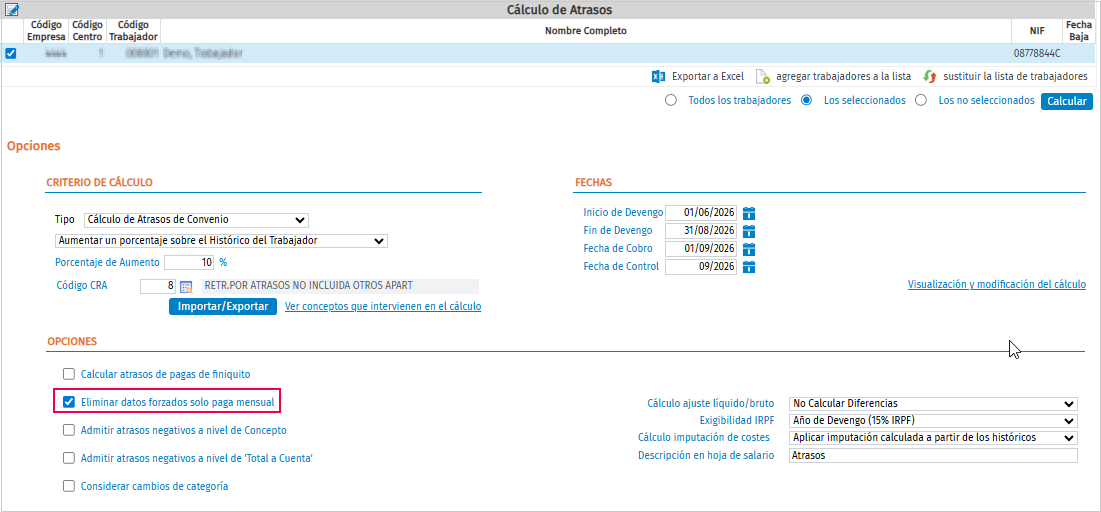This screenshot has width=1101, height=512.
Task: Open the Tipo dropdown
Action: (x=196, y=220)
